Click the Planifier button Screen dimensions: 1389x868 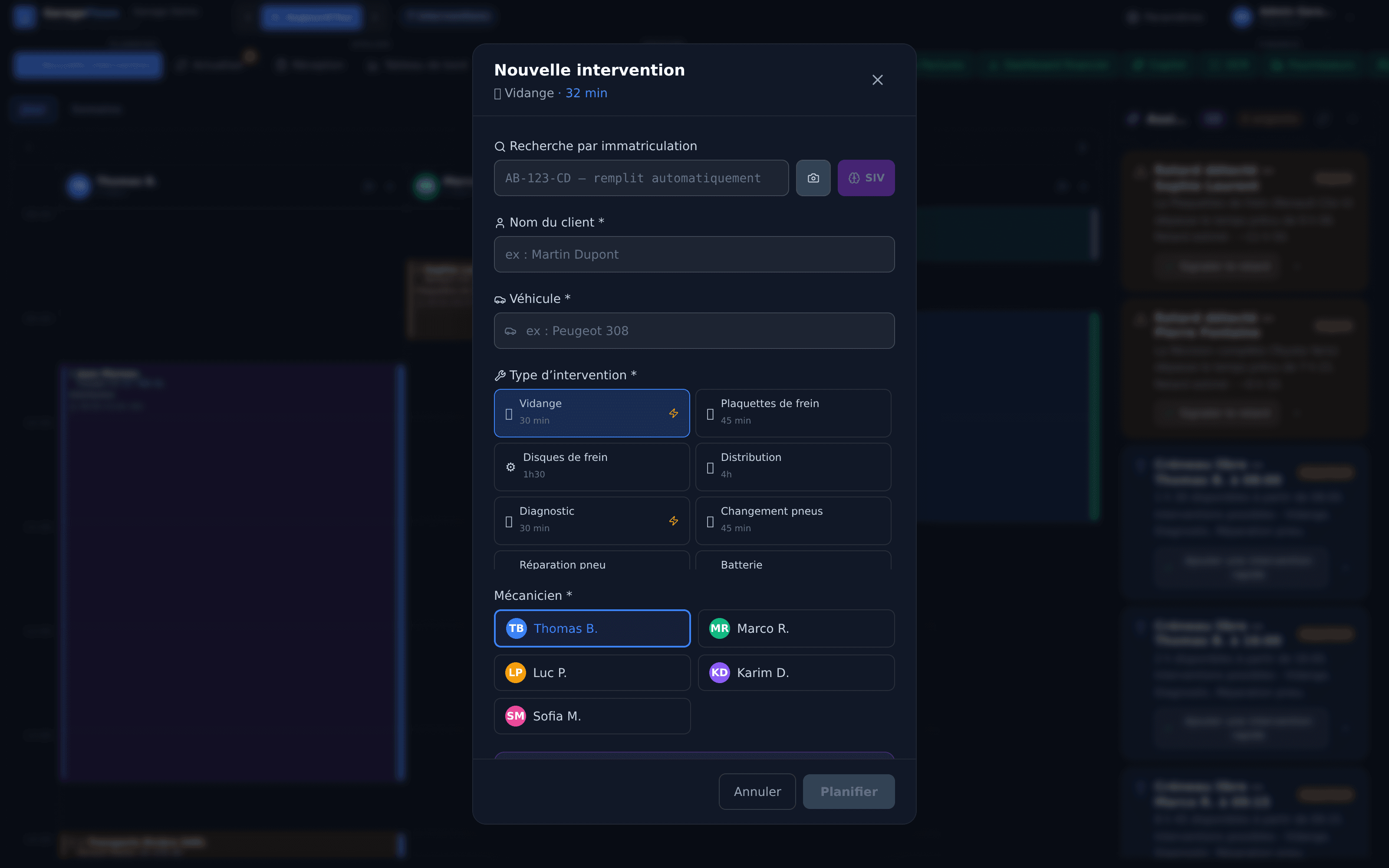[x=848, y=792]
